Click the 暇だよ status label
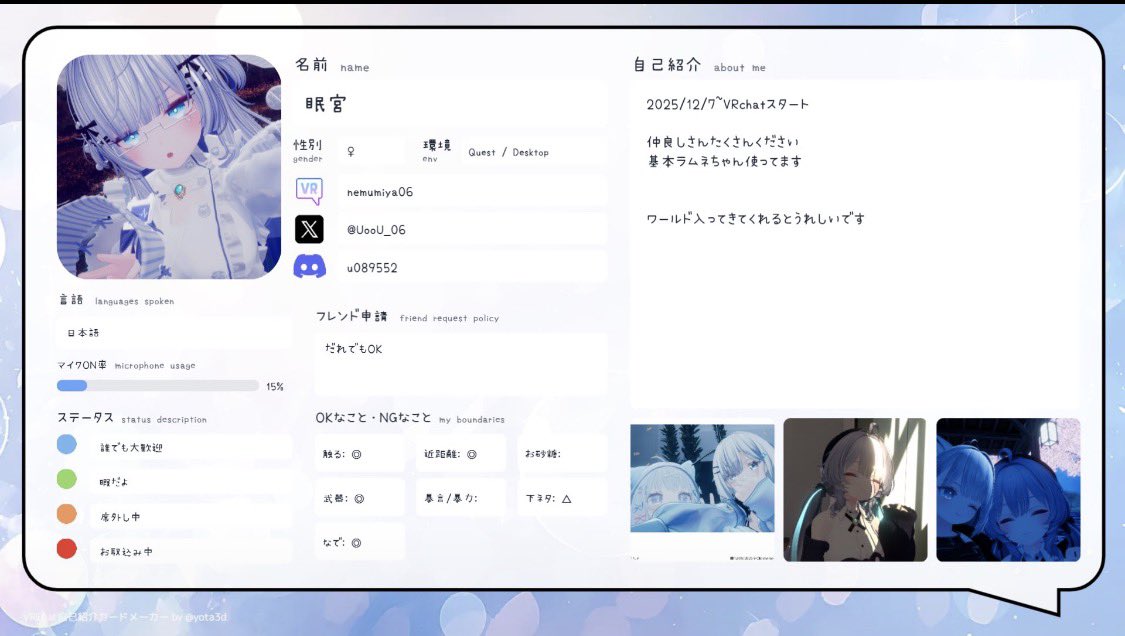The height and width of the screenshot is (636, 1125). (x=113, y=482)
